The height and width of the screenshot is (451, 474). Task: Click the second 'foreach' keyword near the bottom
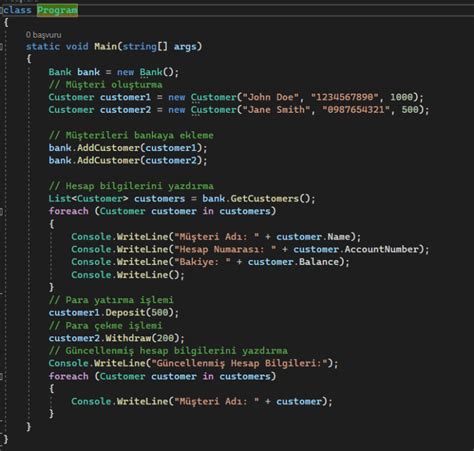[69, 376]
